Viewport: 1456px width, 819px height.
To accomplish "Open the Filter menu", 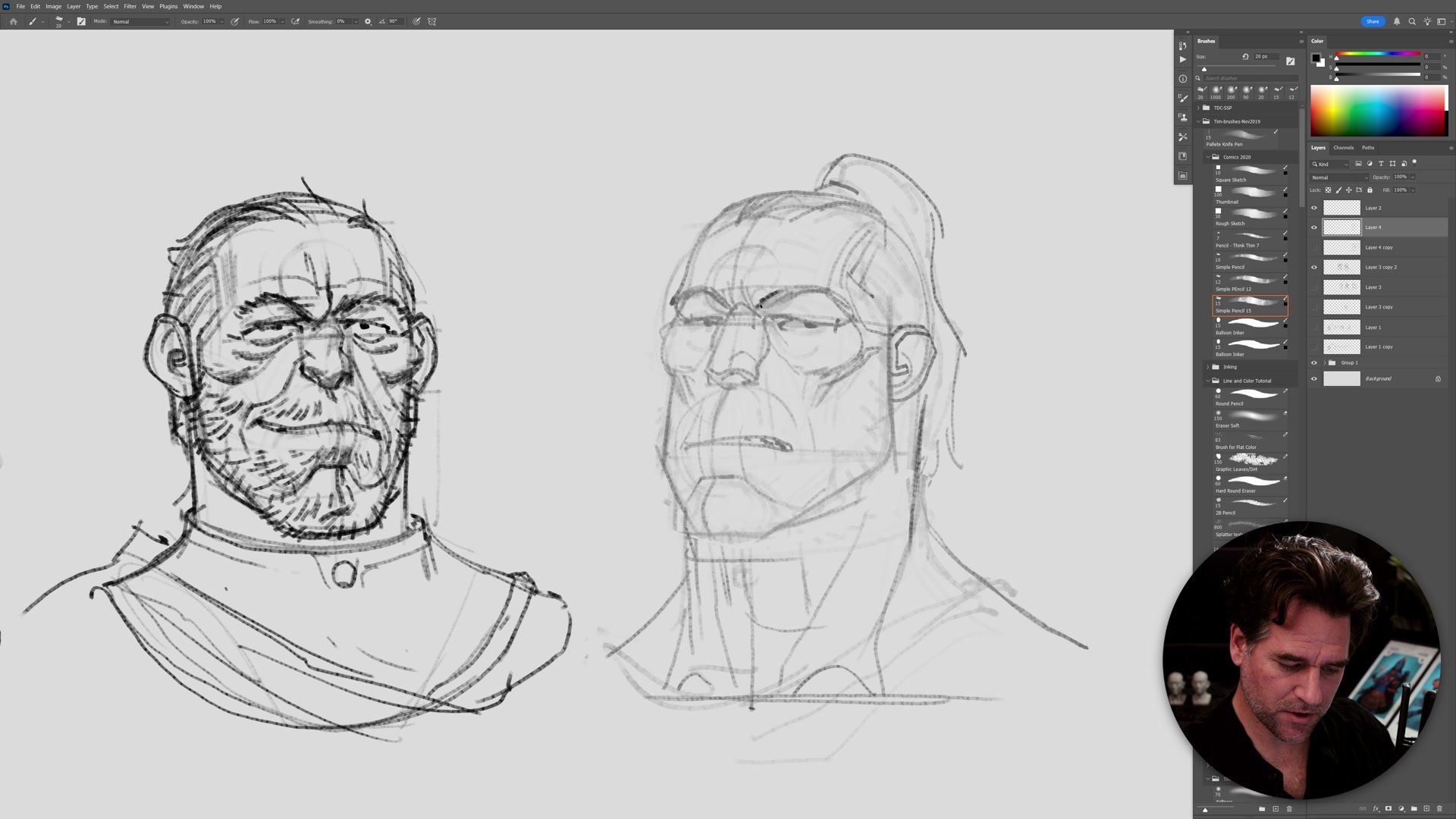I will (130, 6).
